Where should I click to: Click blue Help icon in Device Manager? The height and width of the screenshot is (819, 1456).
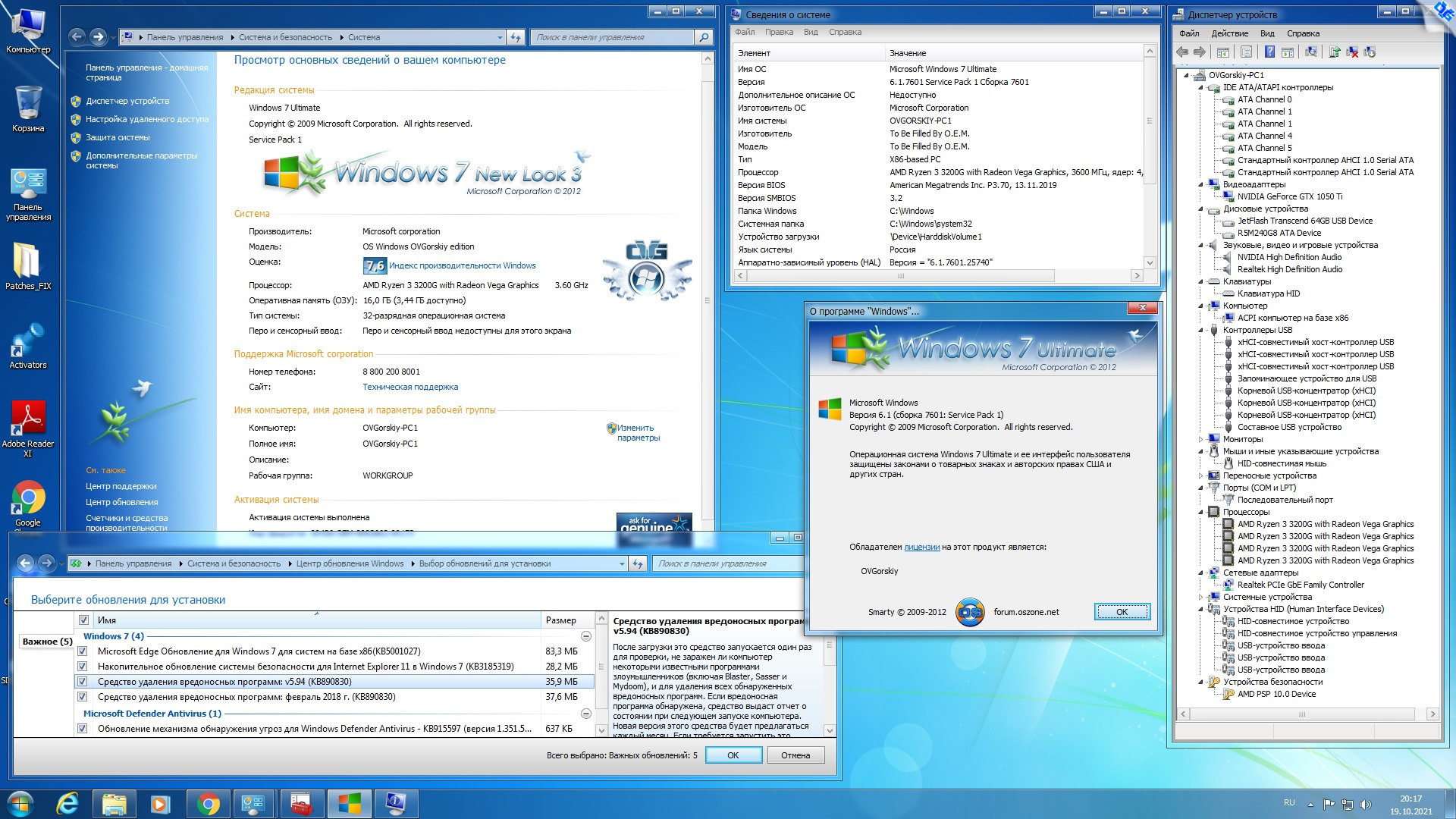[x=1269, y=52]
